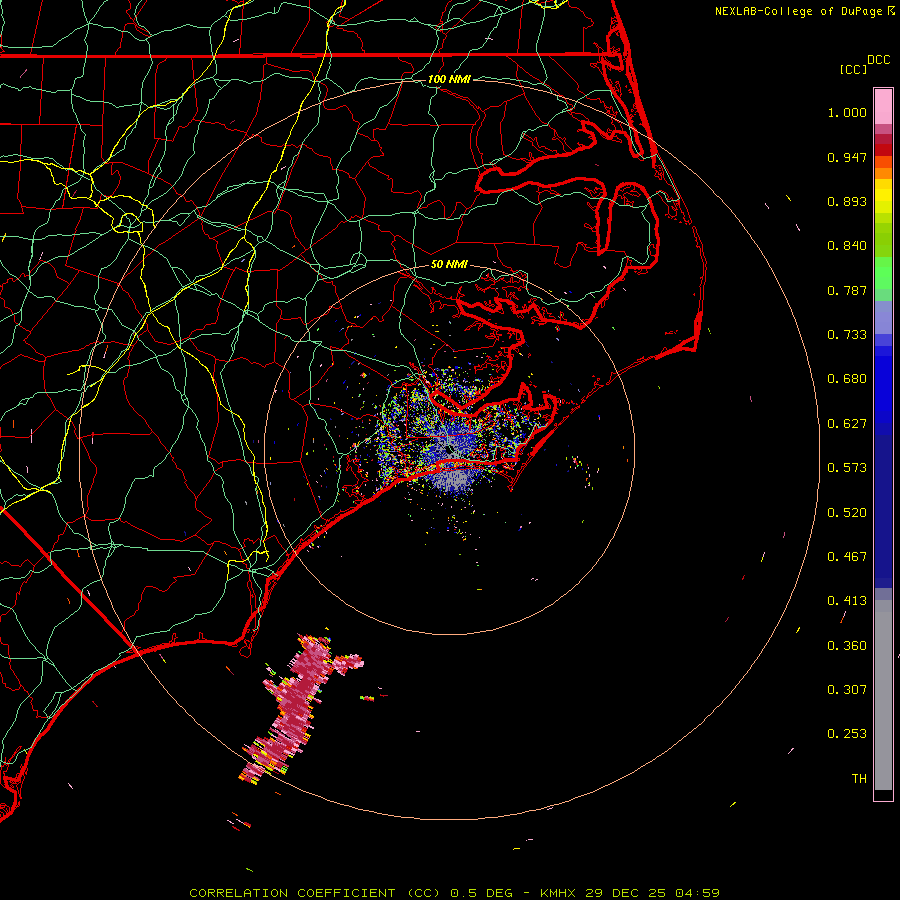Select the 0.627 scale value
The width and height of the screenshot is (900, 900).
pos(847,424)
